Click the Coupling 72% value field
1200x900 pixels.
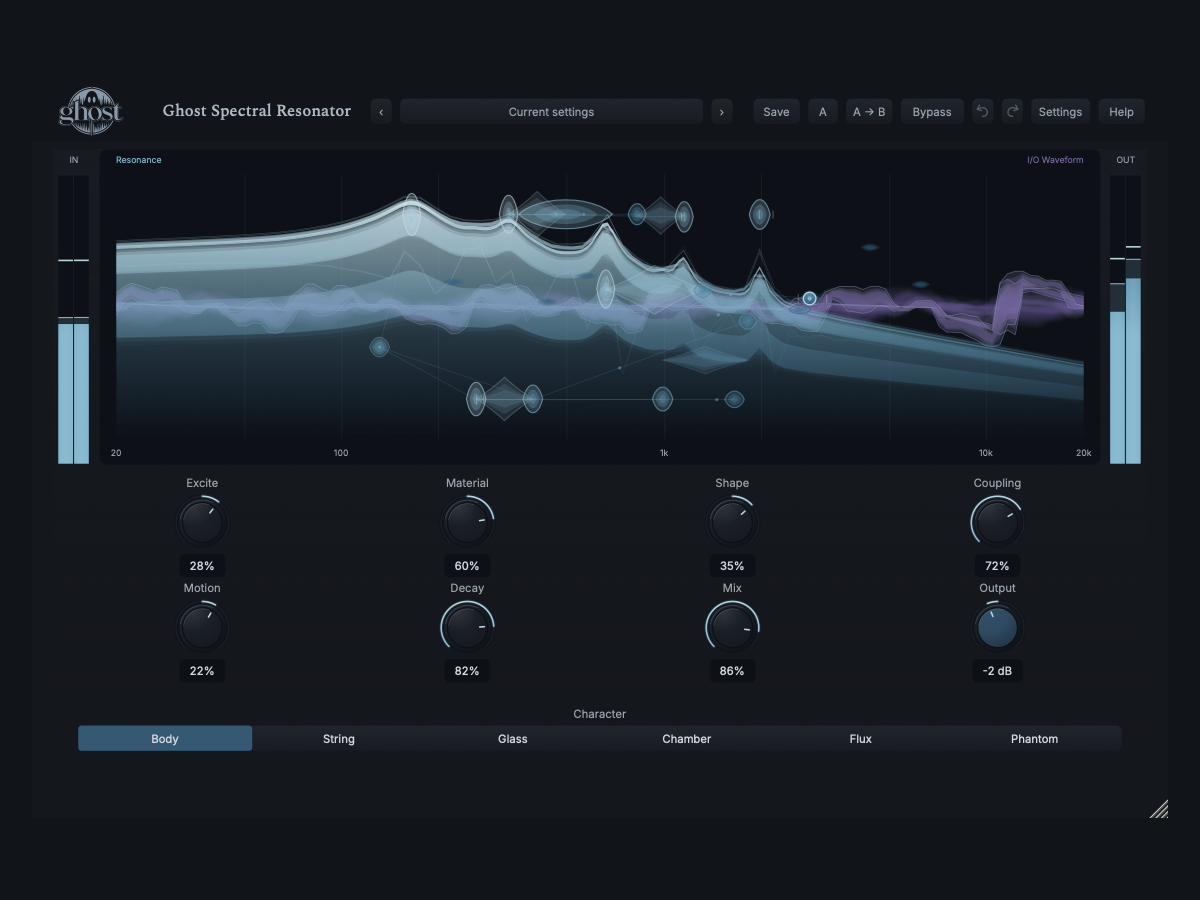[x=997, y=566]
